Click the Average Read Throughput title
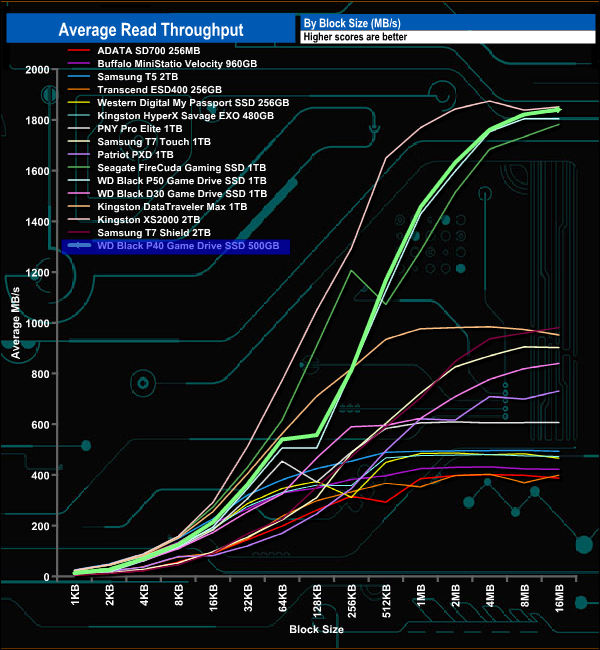This screenshot has width=600, height=650. pyautogui.click(x=151, y=30)
